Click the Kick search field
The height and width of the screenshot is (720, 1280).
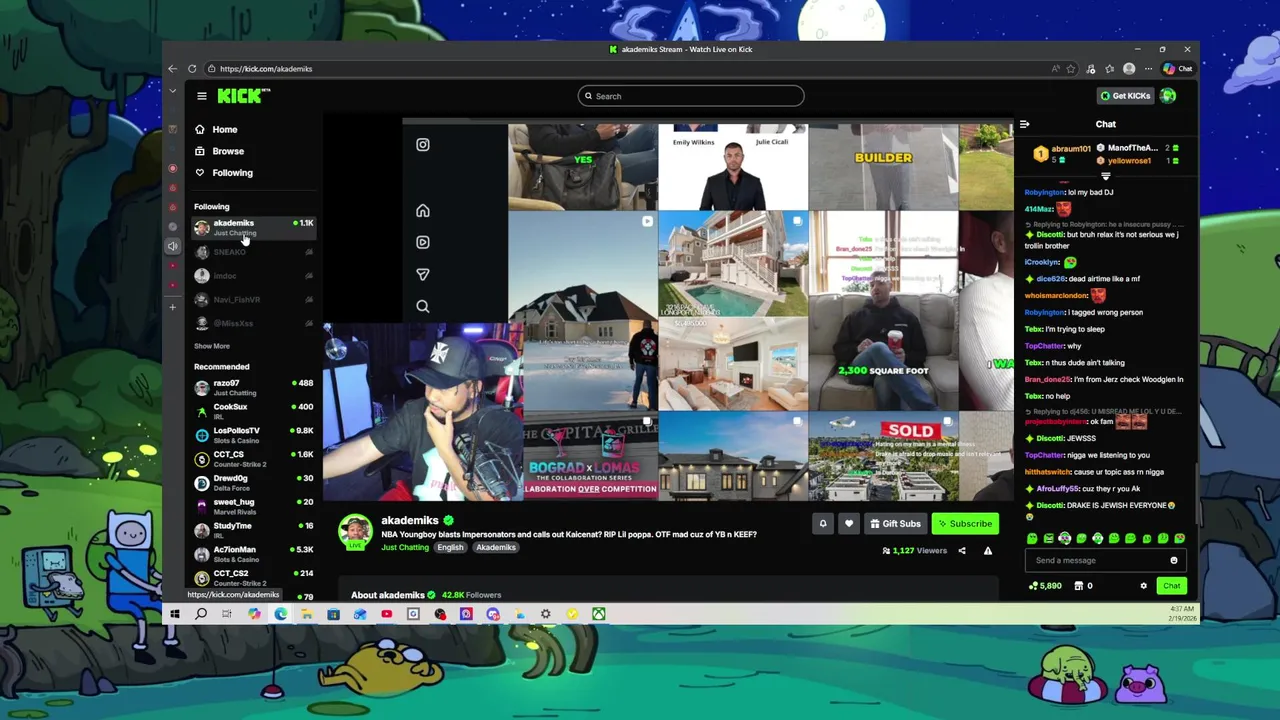tap(691, 96)
